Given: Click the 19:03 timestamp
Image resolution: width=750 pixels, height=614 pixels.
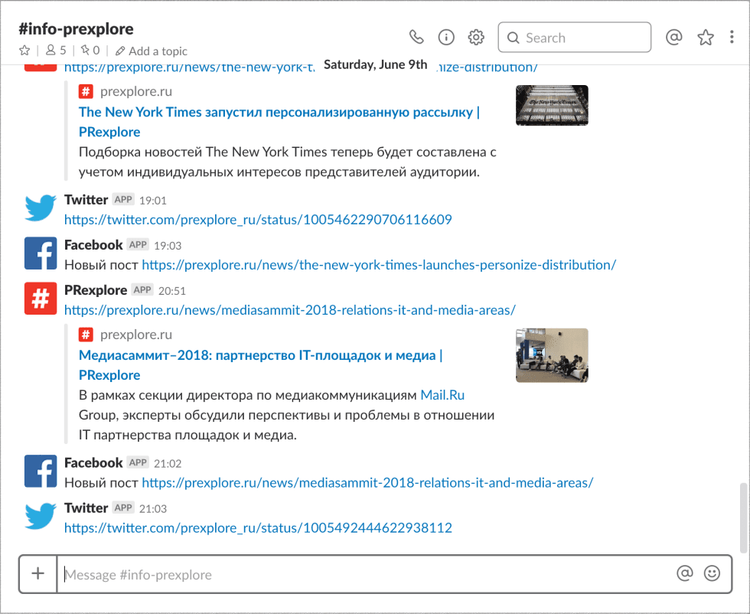Looking at the screenshot, I should [168, 246].
